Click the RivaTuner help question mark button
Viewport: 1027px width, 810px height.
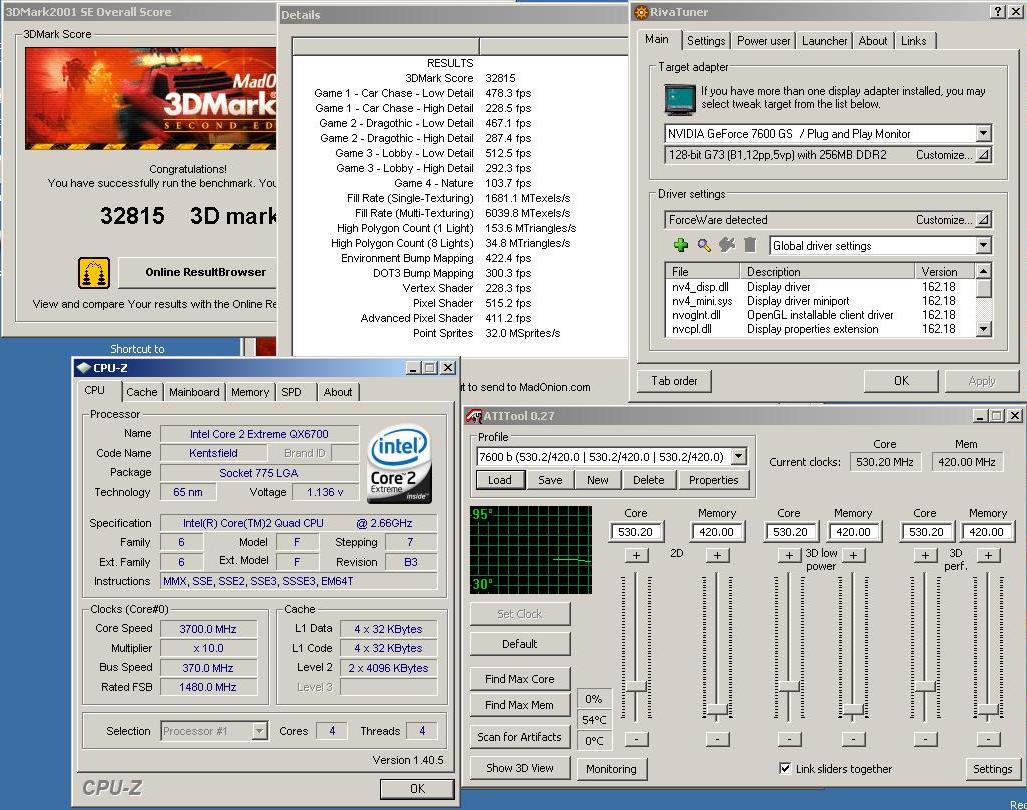(997, 12)
